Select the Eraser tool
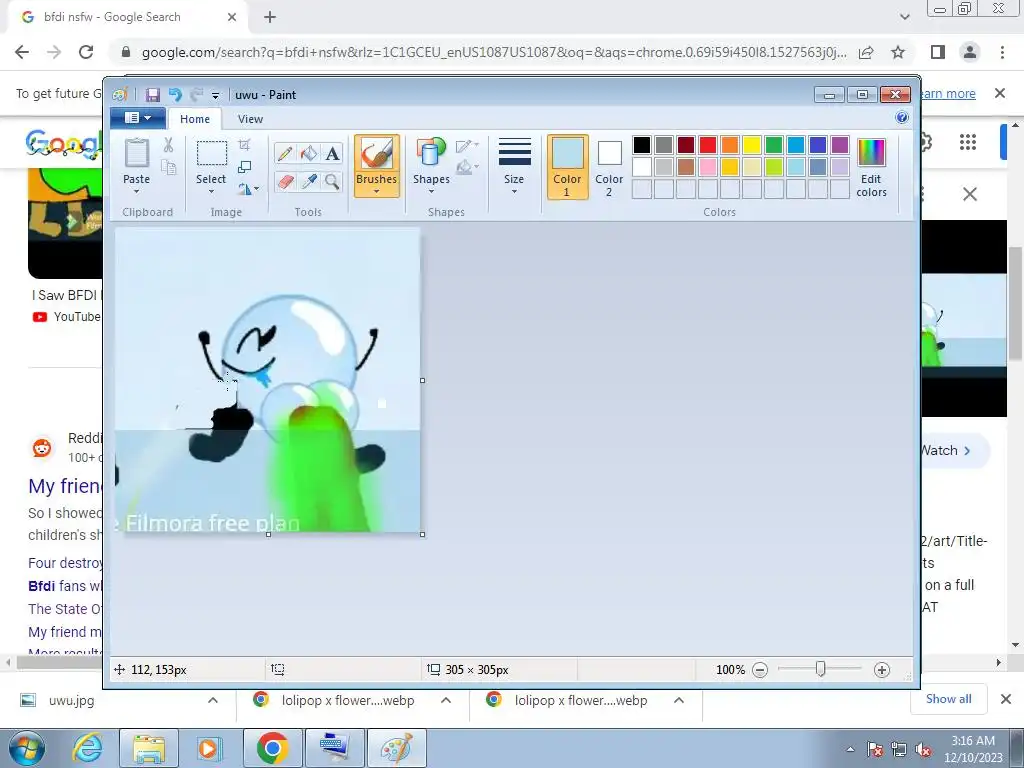 coord(285,181)
